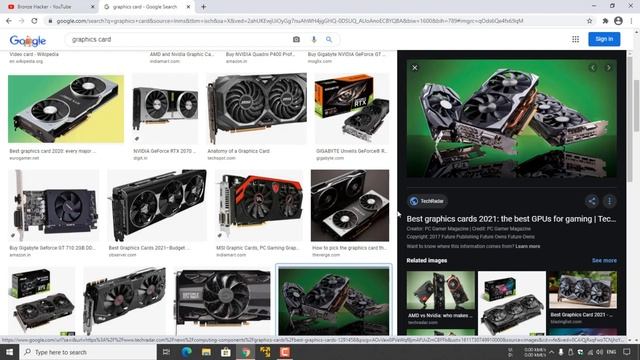Close the image preview panel
640x360 pixels.
click(415, 68)
